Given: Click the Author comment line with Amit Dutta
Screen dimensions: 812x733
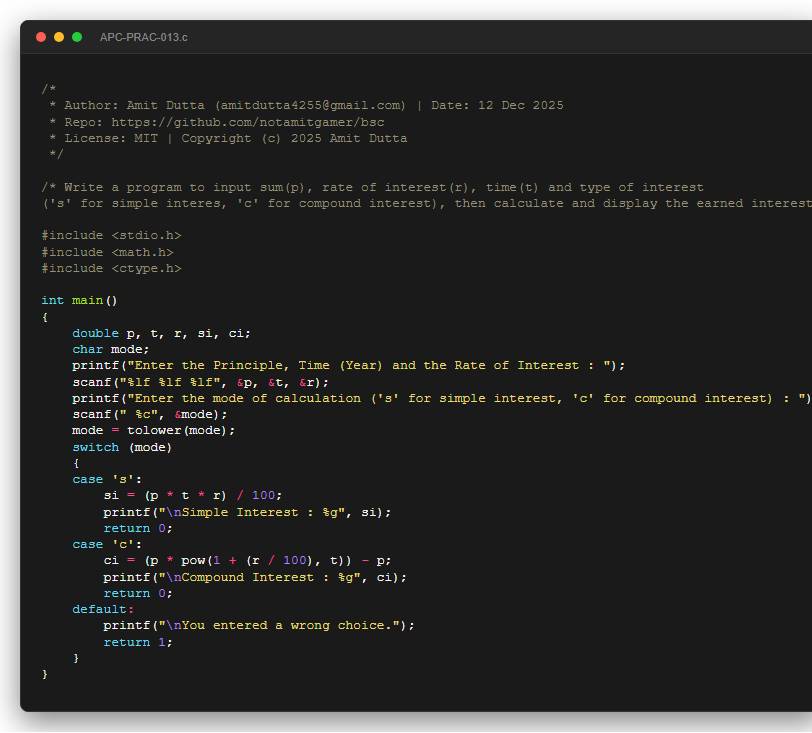Looking at the screenshot, I should coord(306,105).
